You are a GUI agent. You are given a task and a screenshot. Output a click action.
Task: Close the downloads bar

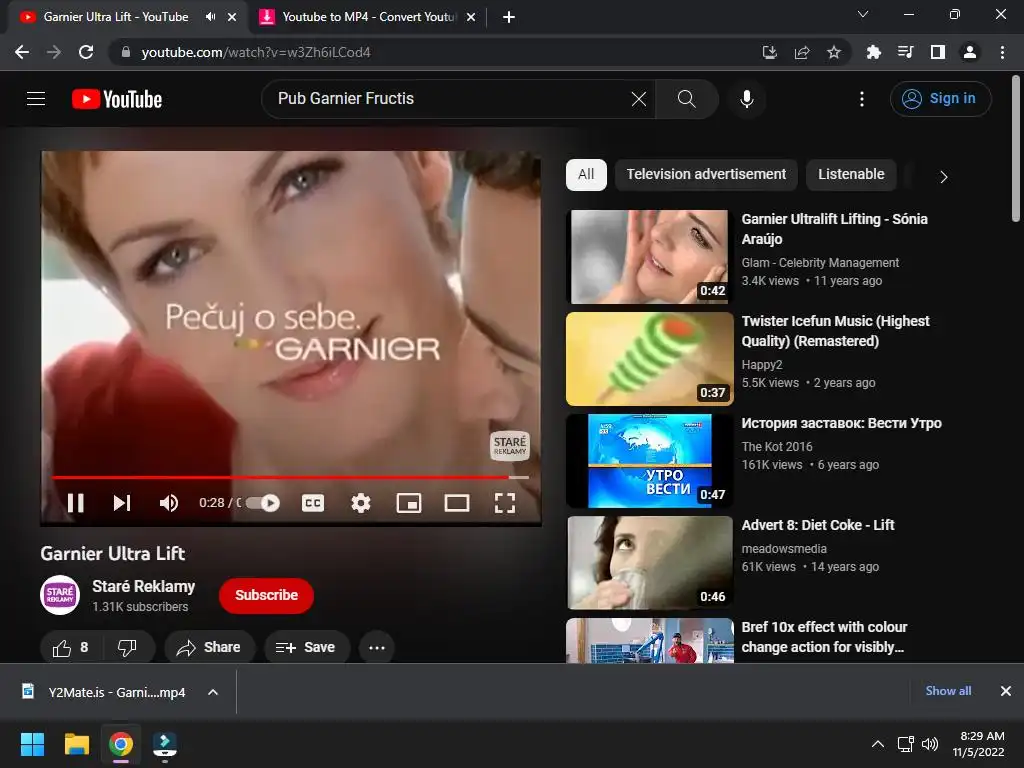click(x=1006, y=691)
